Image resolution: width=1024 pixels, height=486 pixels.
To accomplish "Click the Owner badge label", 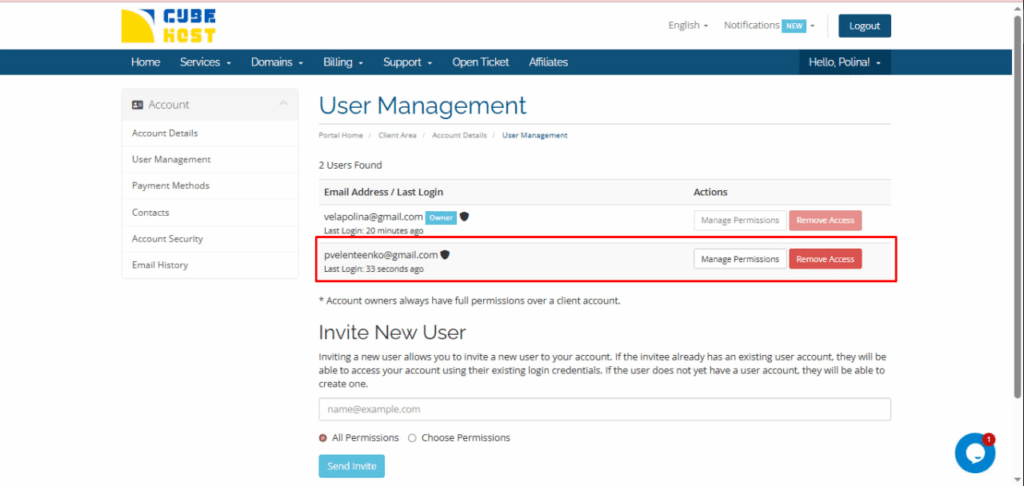I will tap(441, 217).
